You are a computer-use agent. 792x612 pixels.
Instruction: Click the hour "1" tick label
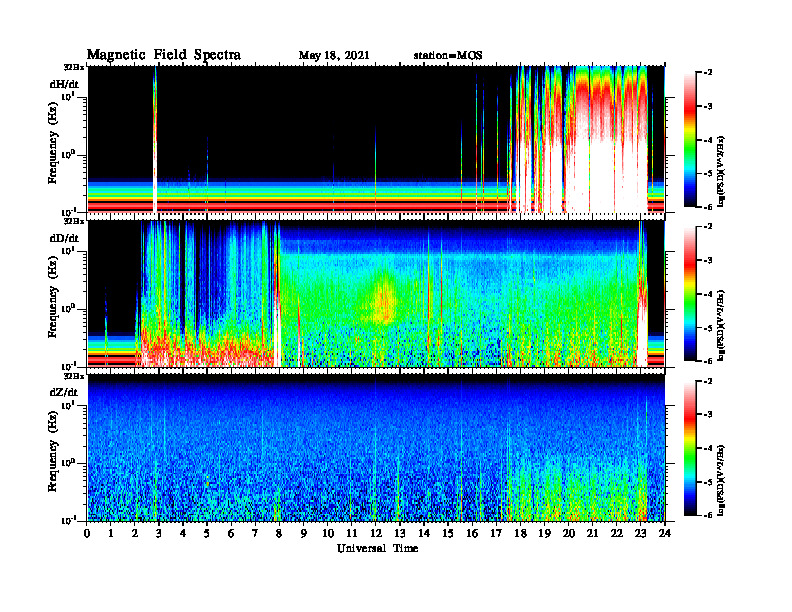click(x=111, y=533)
